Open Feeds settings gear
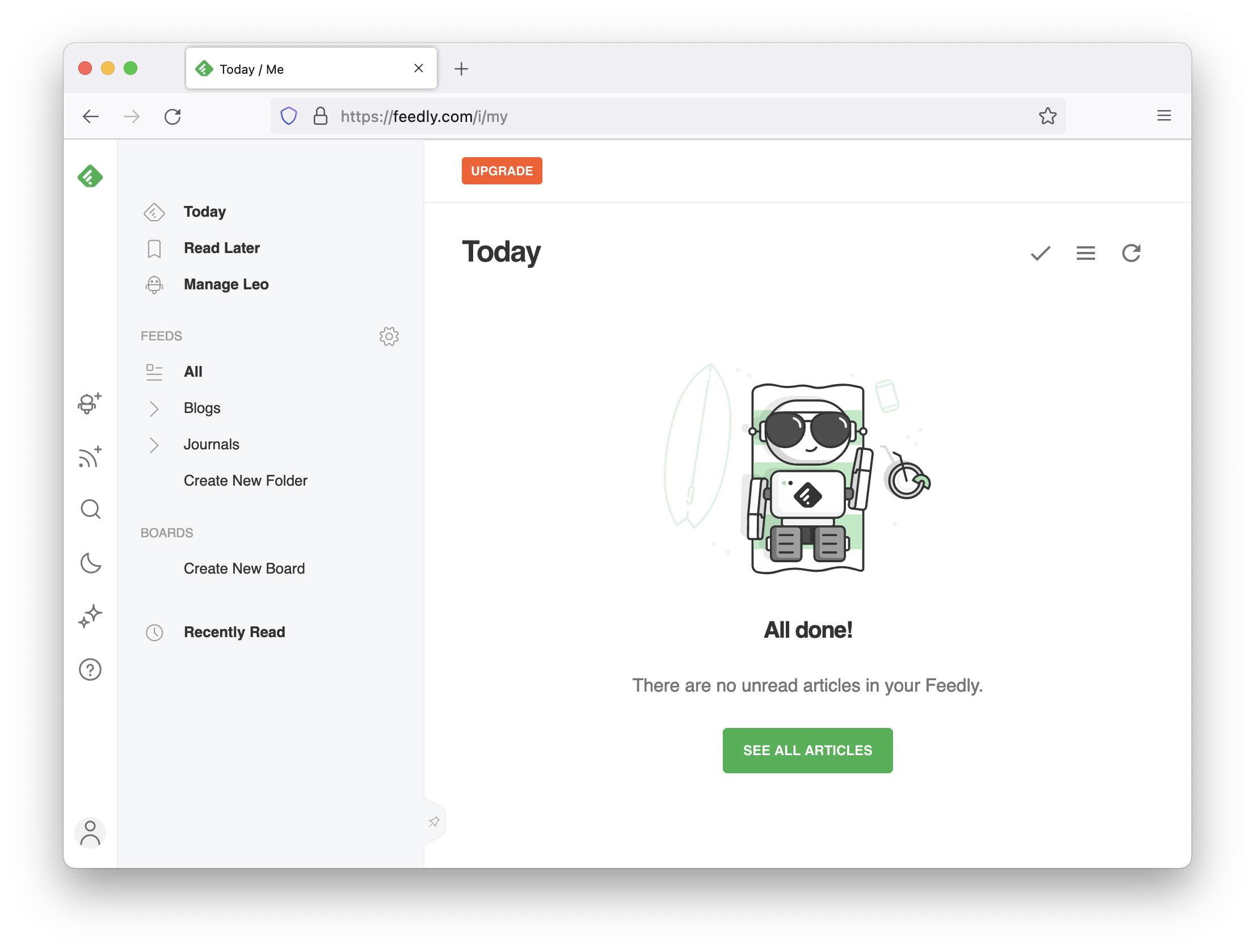 click(x=389, y=336)
